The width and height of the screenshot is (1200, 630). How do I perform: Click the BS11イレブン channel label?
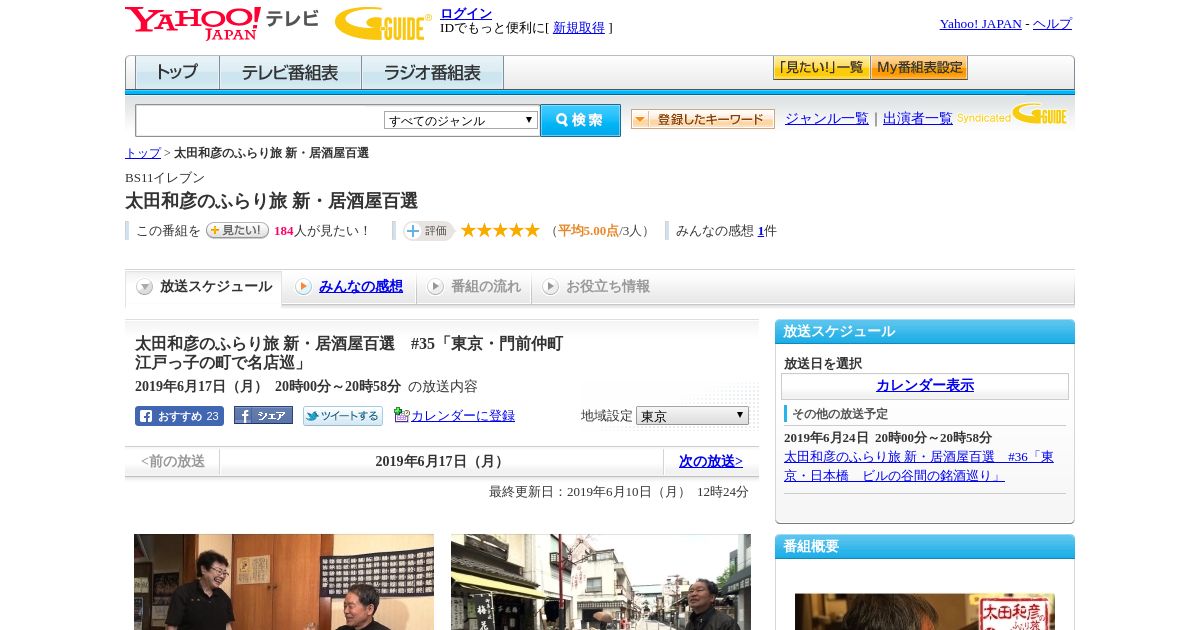165,178
